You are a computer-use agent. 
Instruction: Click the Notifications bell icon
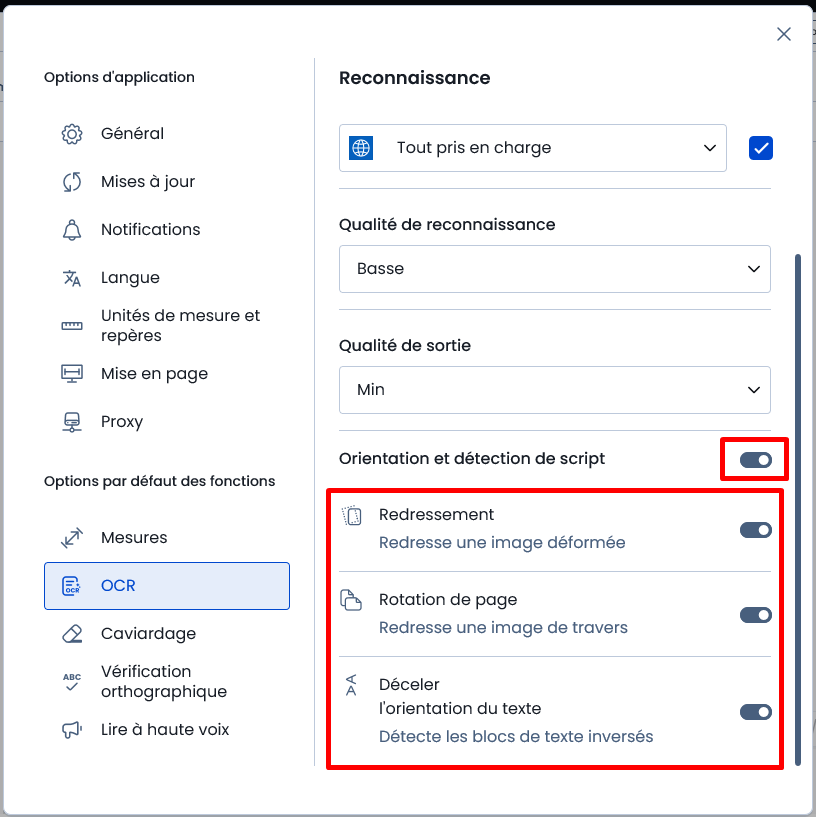tap(72, 230)
